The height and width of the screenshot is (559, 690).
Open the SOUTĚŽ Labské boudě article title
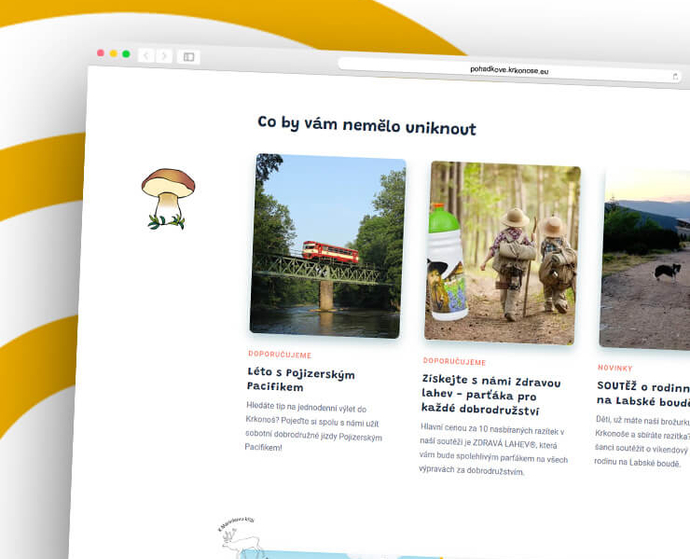point(642,393)
